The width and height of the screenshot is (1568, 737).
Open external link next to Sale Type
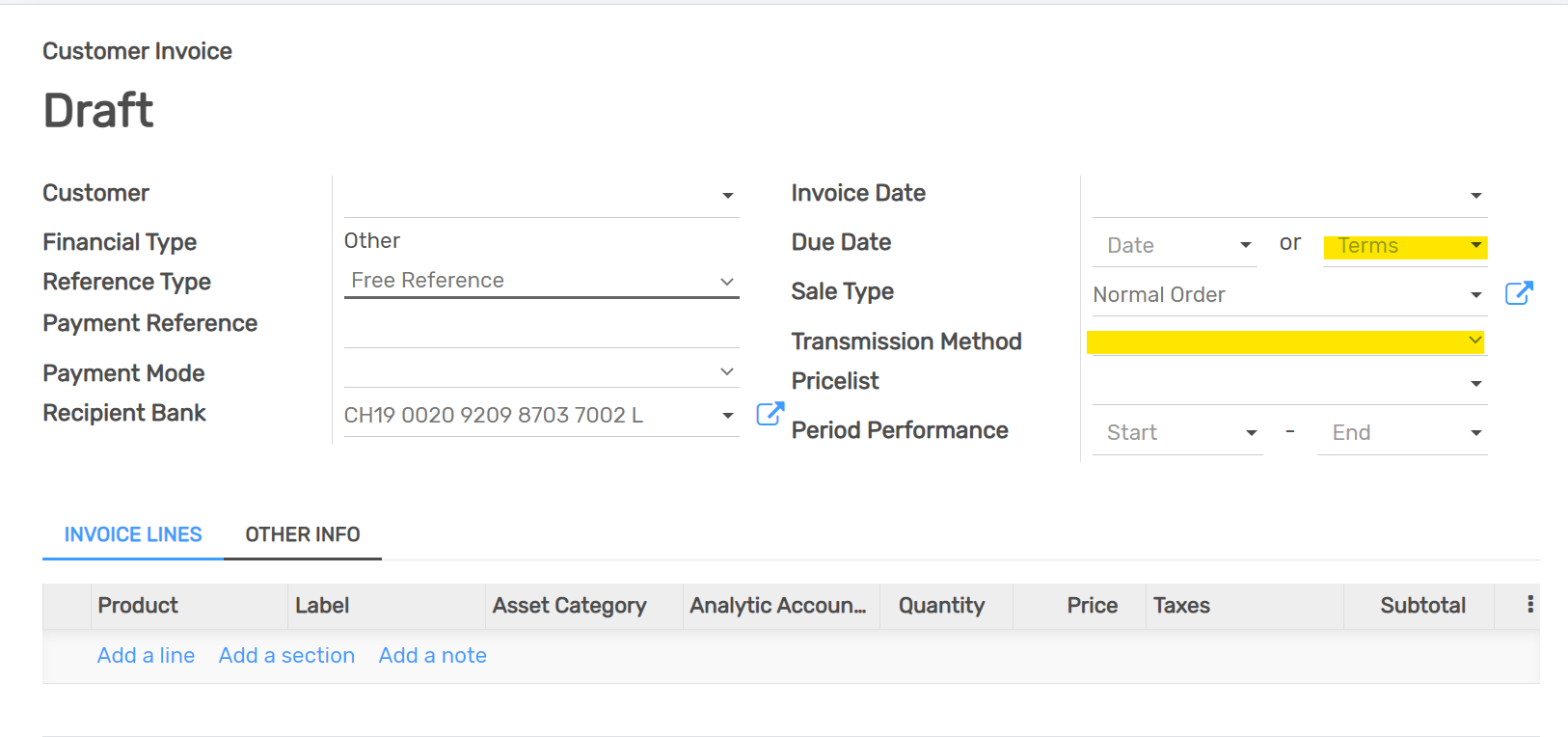tap(1519, 293)
